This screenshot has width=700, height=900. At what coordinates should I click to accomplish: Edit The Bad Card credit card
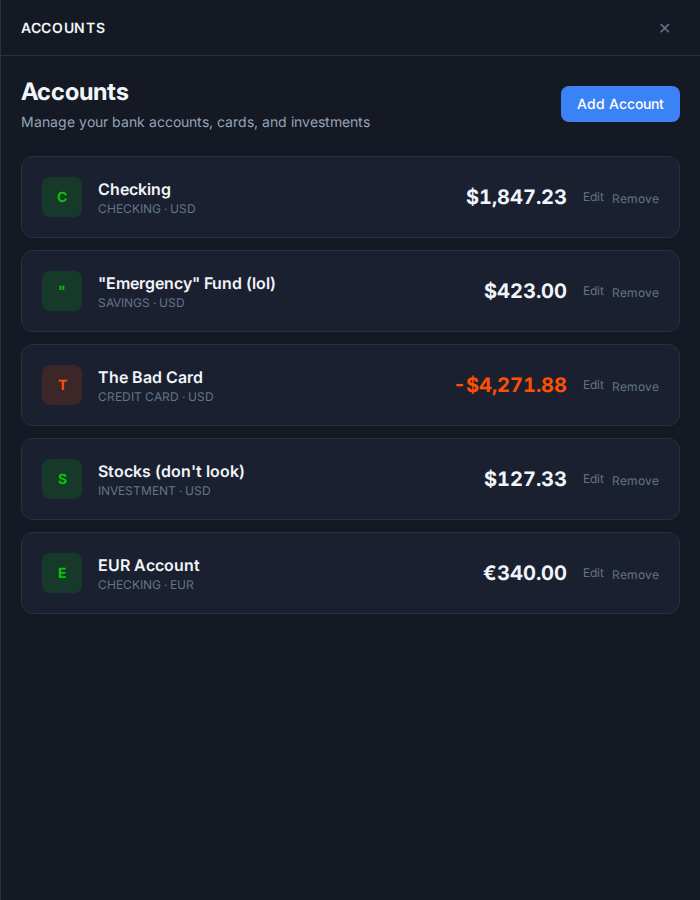pos(593,385)
